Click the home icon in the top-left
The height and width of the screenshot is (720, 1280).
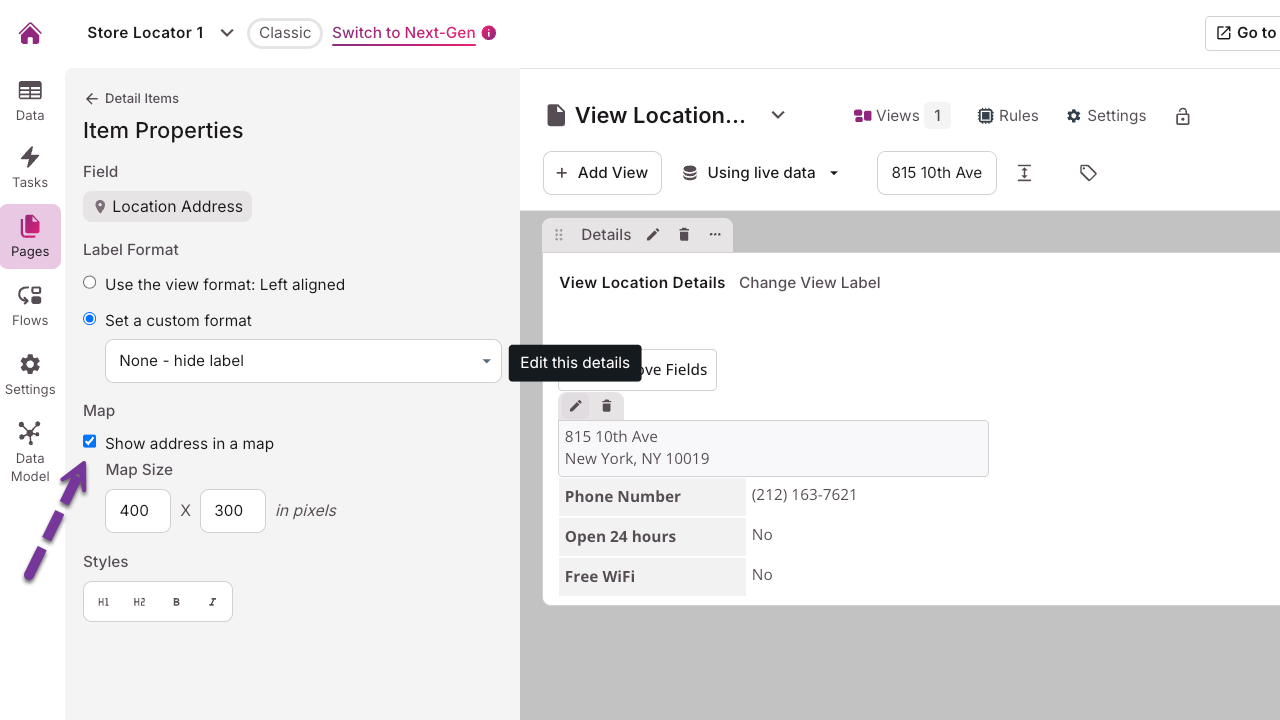(x=30, y=34)
